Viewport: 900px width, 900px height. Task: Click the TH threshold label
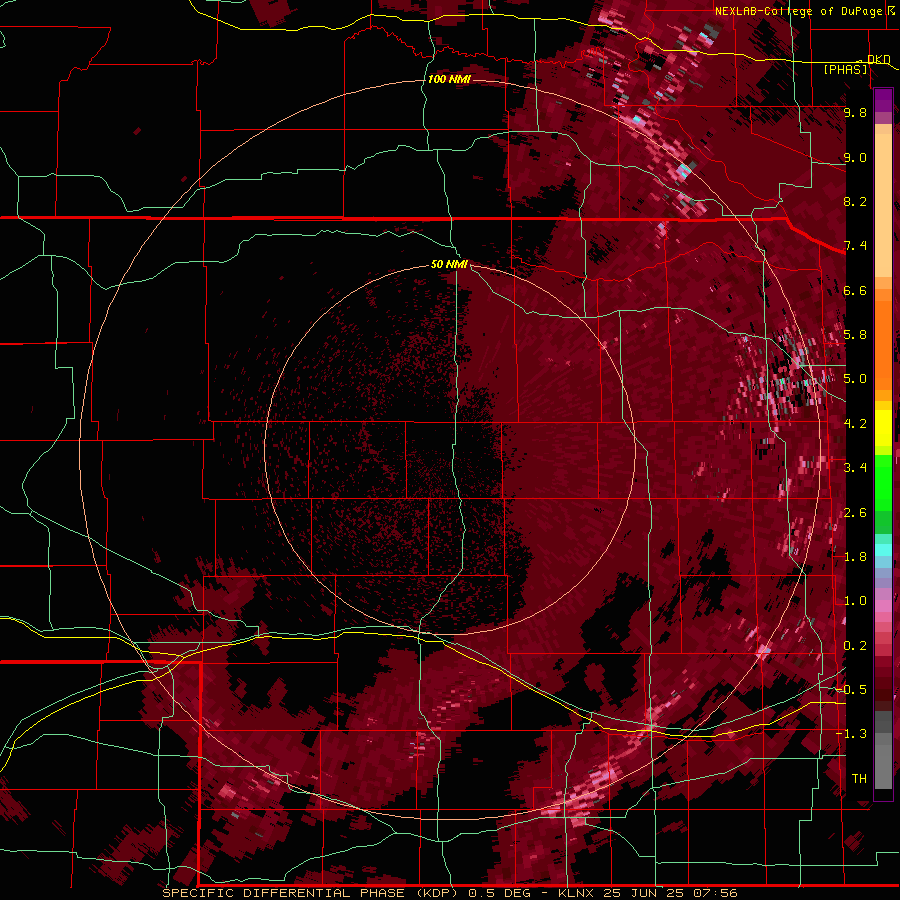coord(859,779)
